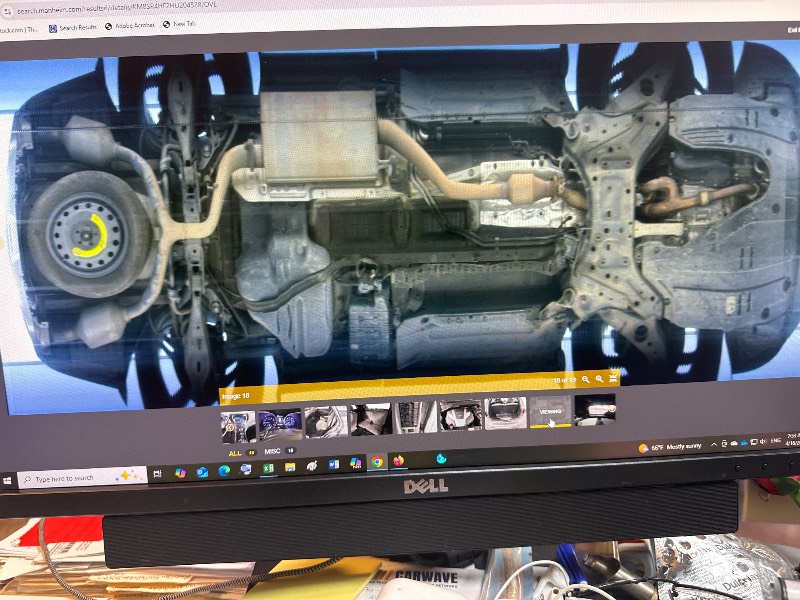This screenshot has height=600, width=800.
Task: Click the site info icon in the address bar
Action: click(7, 11)
